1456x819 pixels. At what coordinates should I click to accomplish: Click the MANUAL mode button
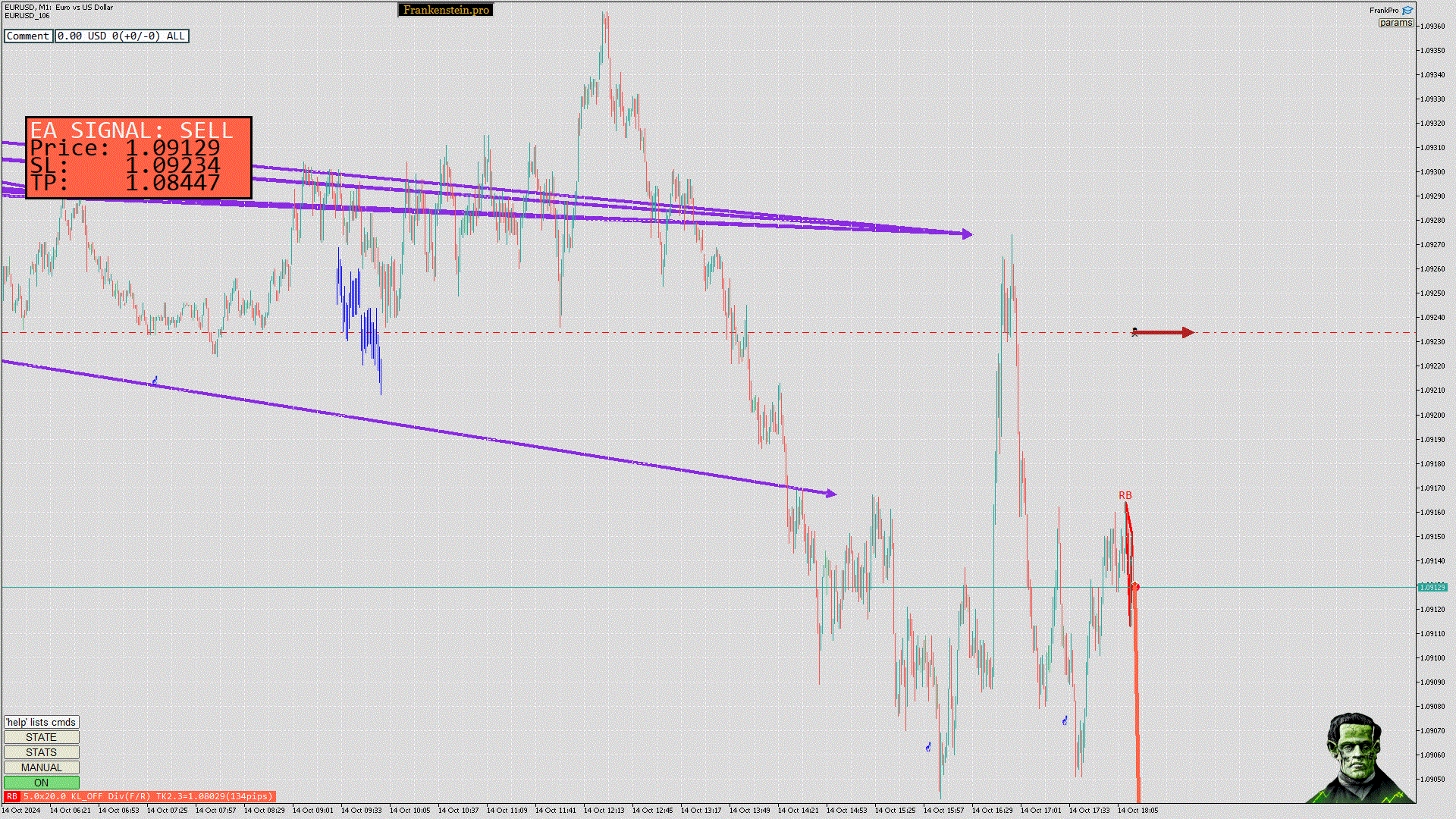pos(41,767)
